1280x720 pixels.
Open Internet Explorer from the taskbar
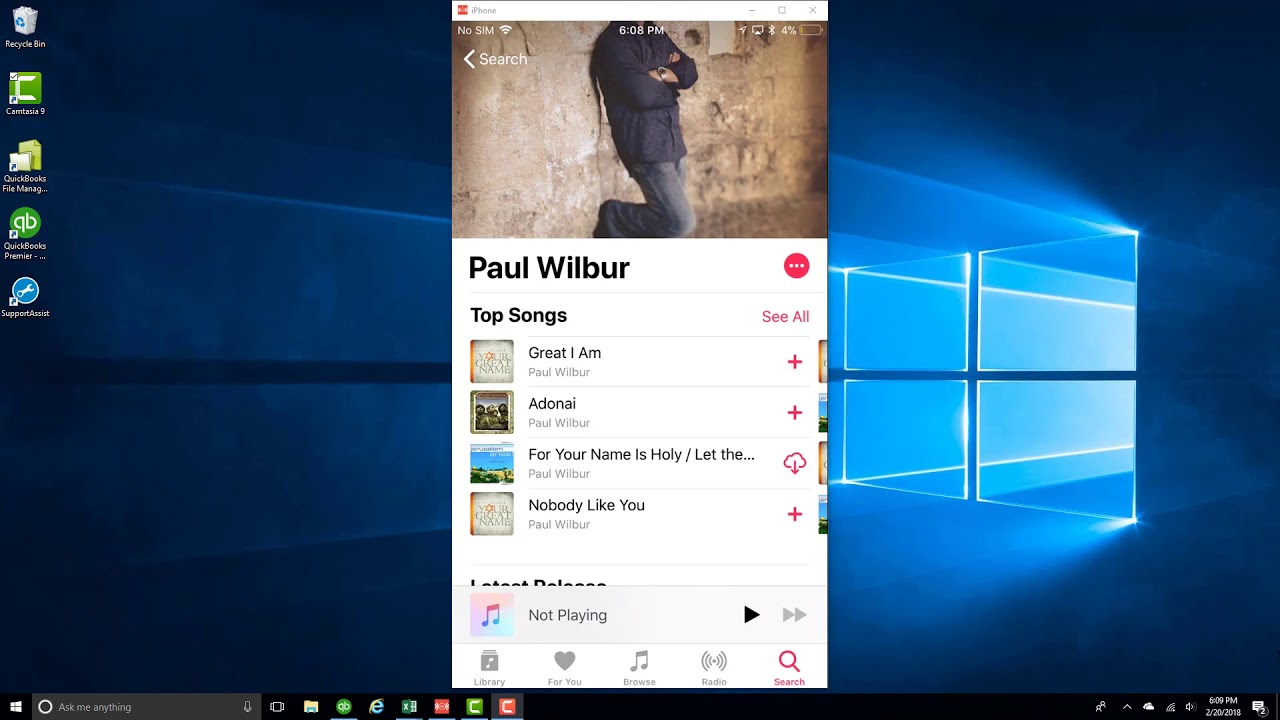pyautogui.click(x=376, y=706)
